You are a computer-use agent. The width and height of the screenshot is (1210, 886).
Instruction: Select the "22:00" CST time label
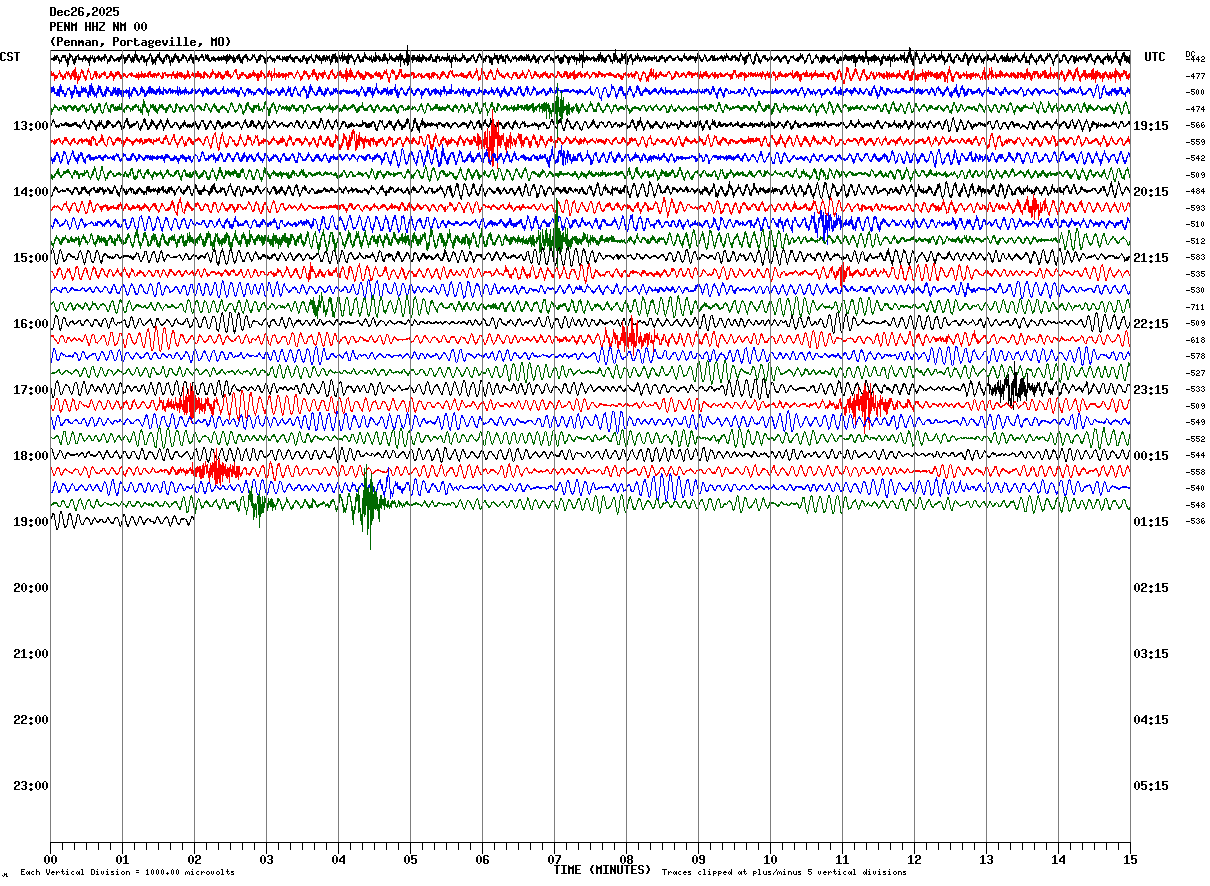point(31,720)
